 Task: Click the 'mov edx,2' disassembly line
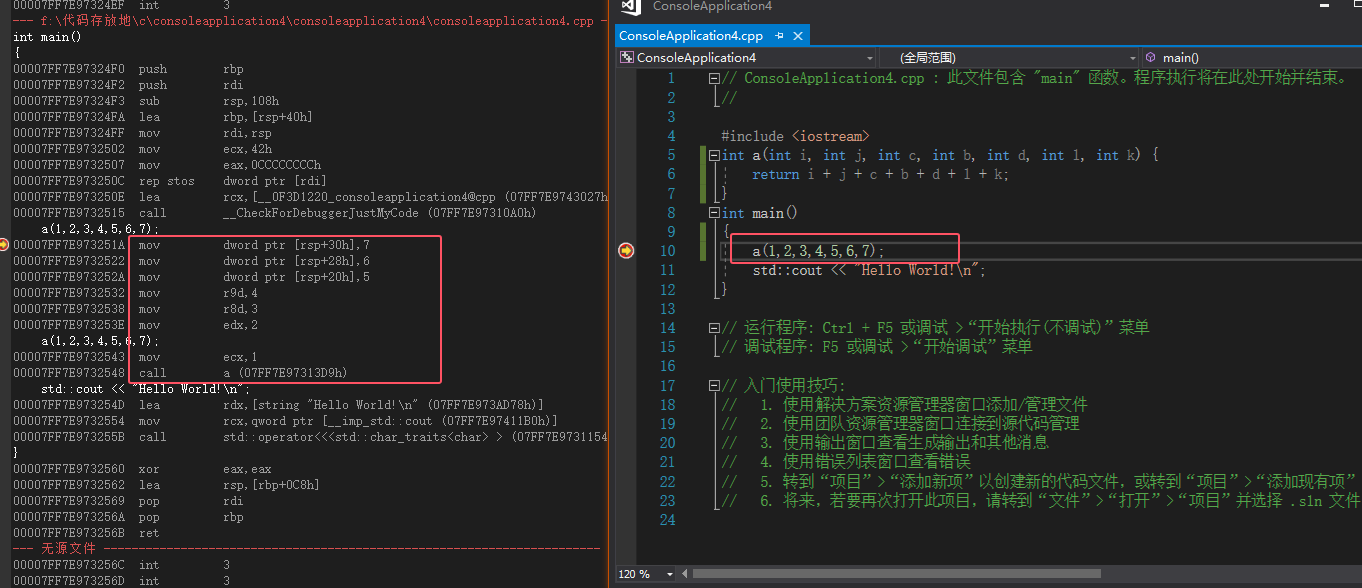(135, 325)
